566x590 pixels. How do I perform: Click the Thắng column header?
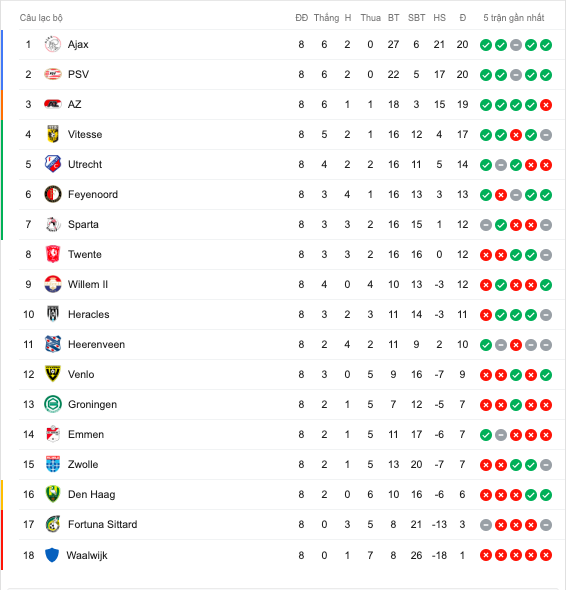(326, 18)
